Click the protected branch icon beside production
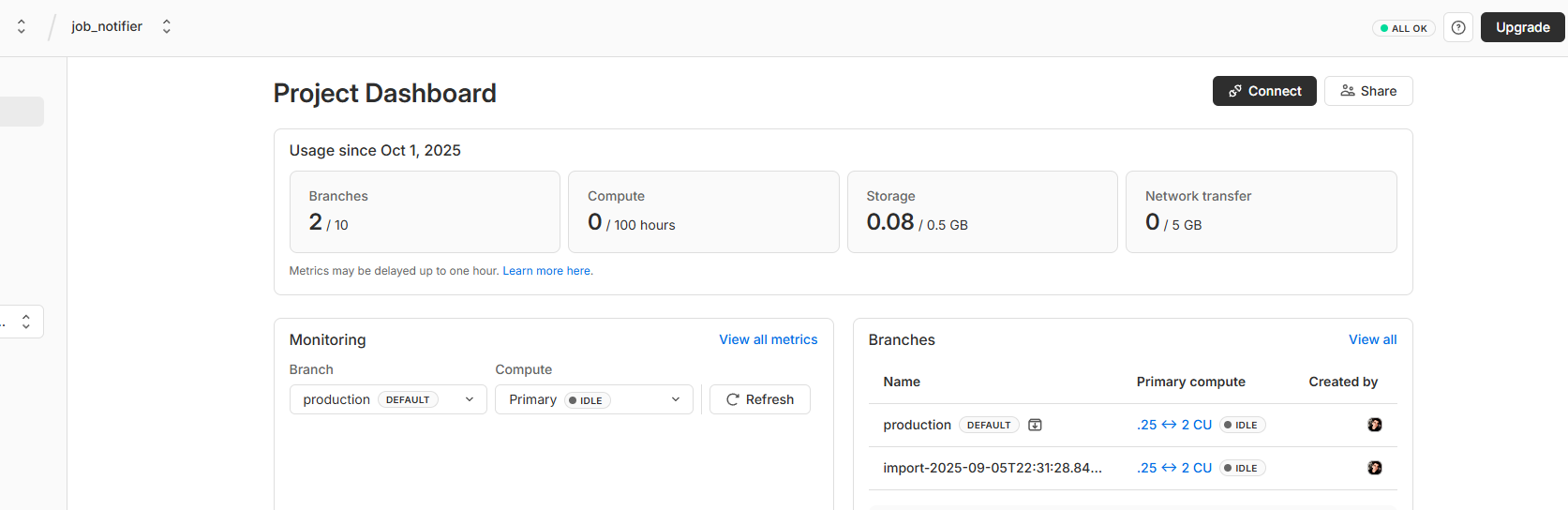This screenshot has width=1568, height=510. pos(1035,425)
